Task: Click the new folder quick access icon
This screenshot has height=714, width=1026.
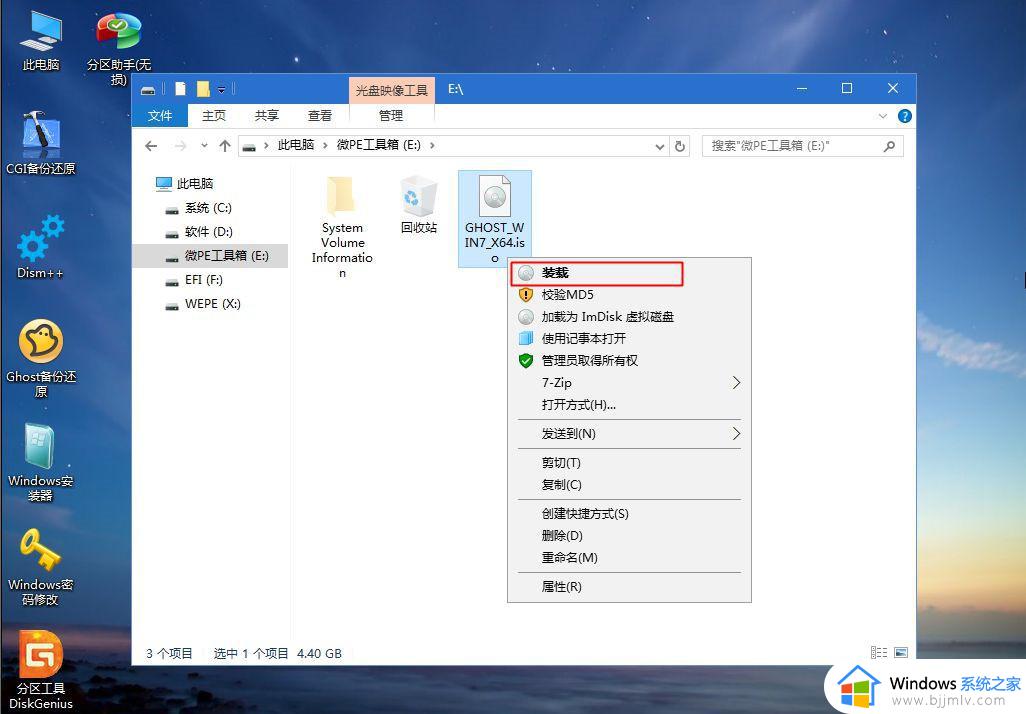Action: [203, 89]
